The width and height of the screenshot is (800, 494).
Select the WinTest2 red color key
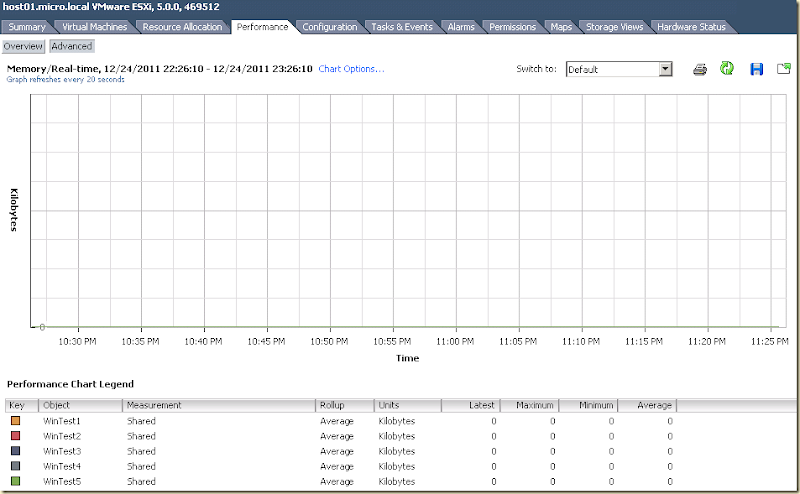tap(15, 436)
